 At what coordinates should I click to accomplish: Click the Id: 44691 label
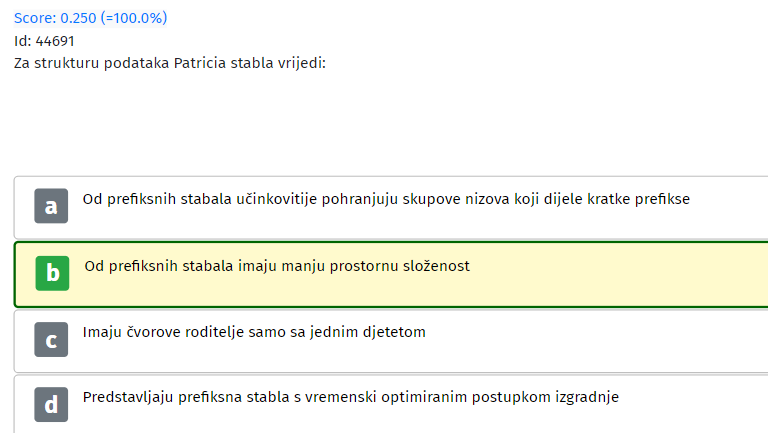click(44, 41)
